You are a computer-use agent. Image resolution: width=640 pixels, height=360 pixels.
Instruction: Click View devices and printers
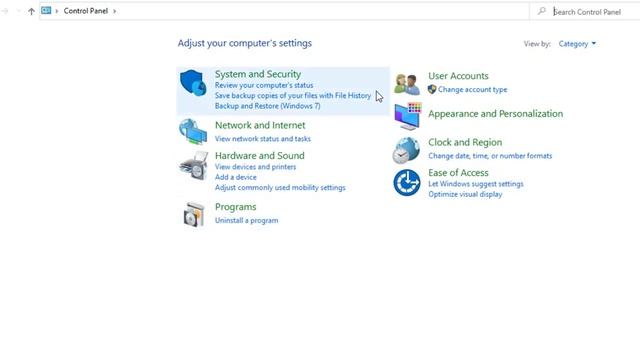(255, 167)
